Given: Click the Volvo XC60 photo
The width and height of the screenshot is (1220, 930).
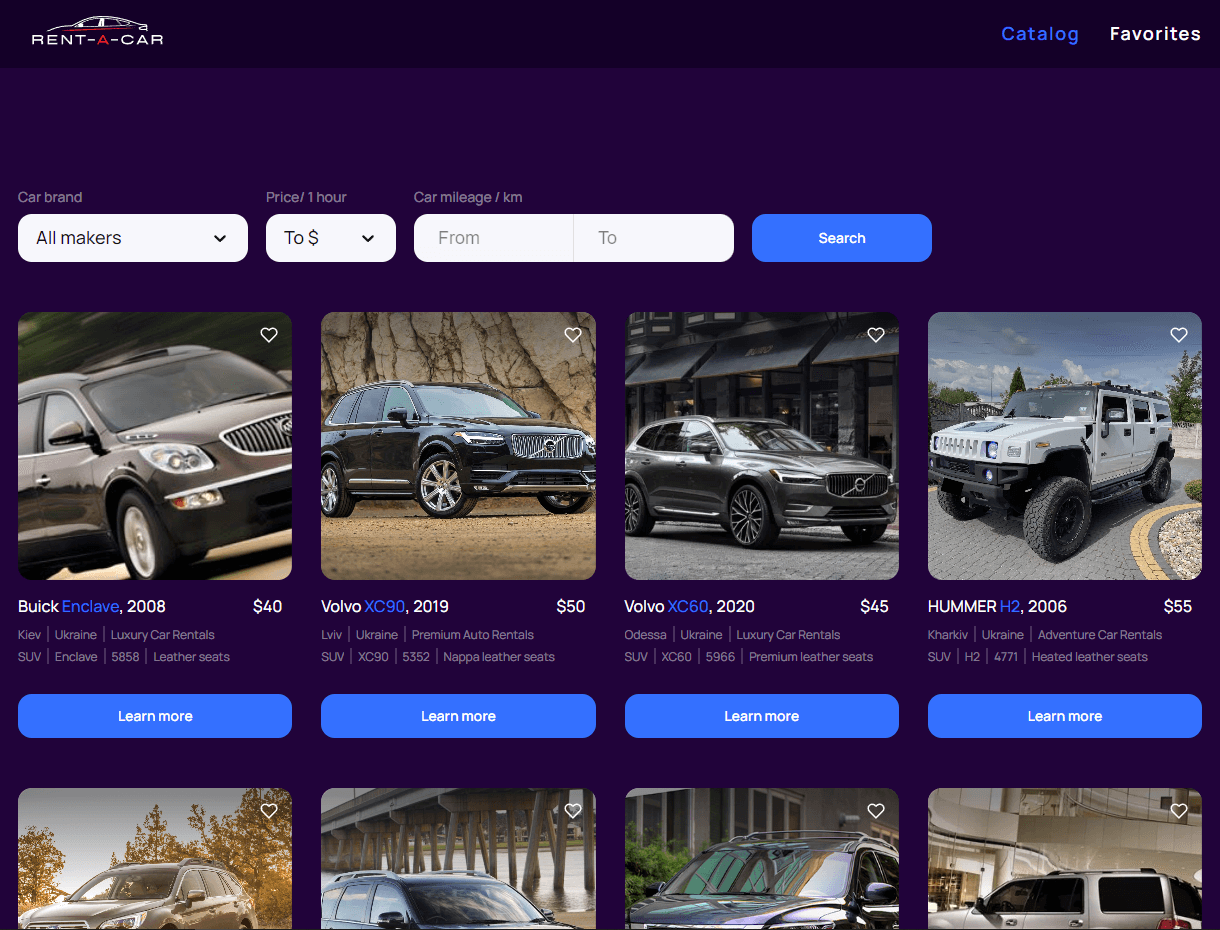Looking at the screenshot, I should [x=762, y=446].
